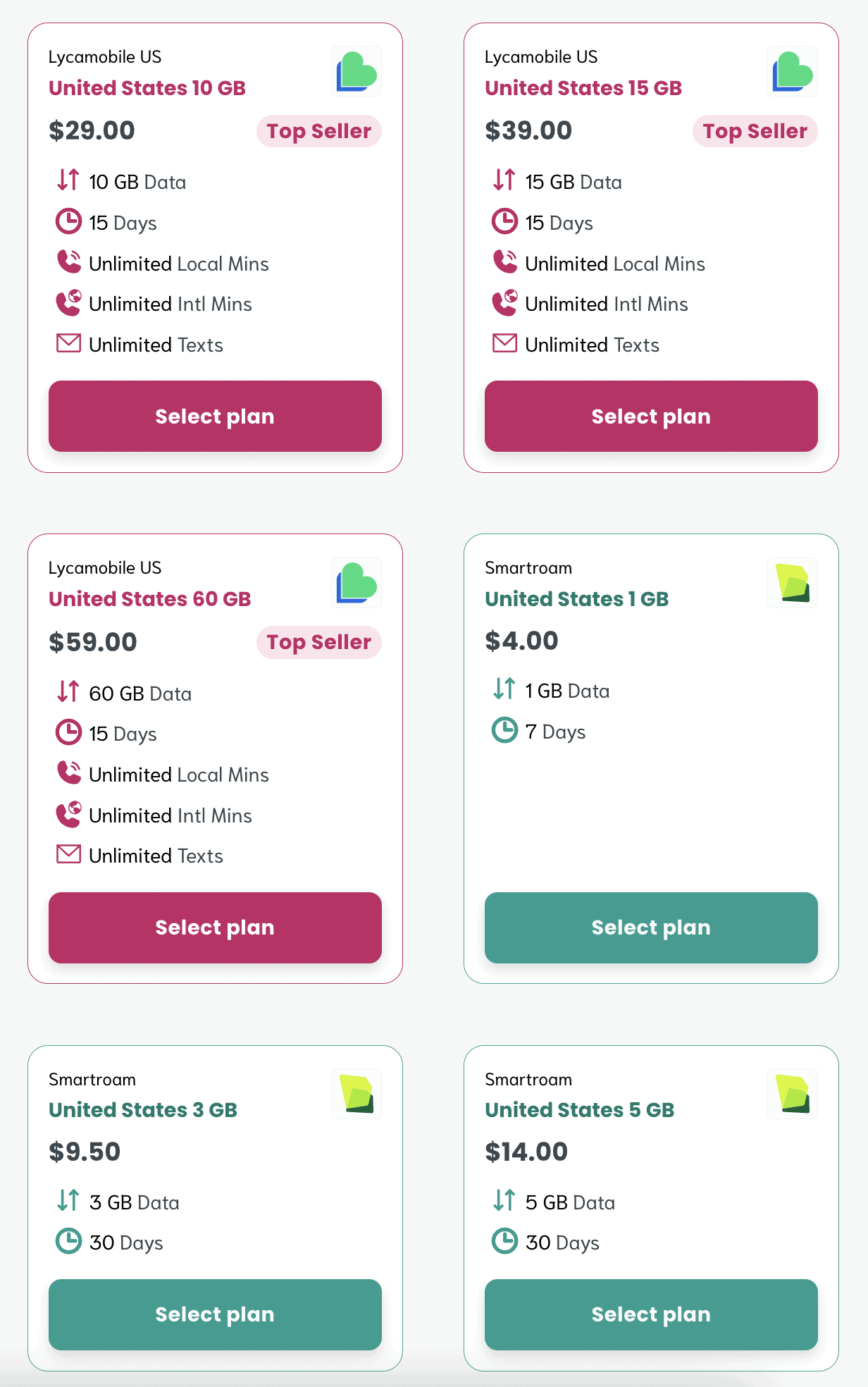This screenshot has height=1387, width=868.
Task: Click the $39.00 price on the 15 GB plan
Action: coord(528,130)
